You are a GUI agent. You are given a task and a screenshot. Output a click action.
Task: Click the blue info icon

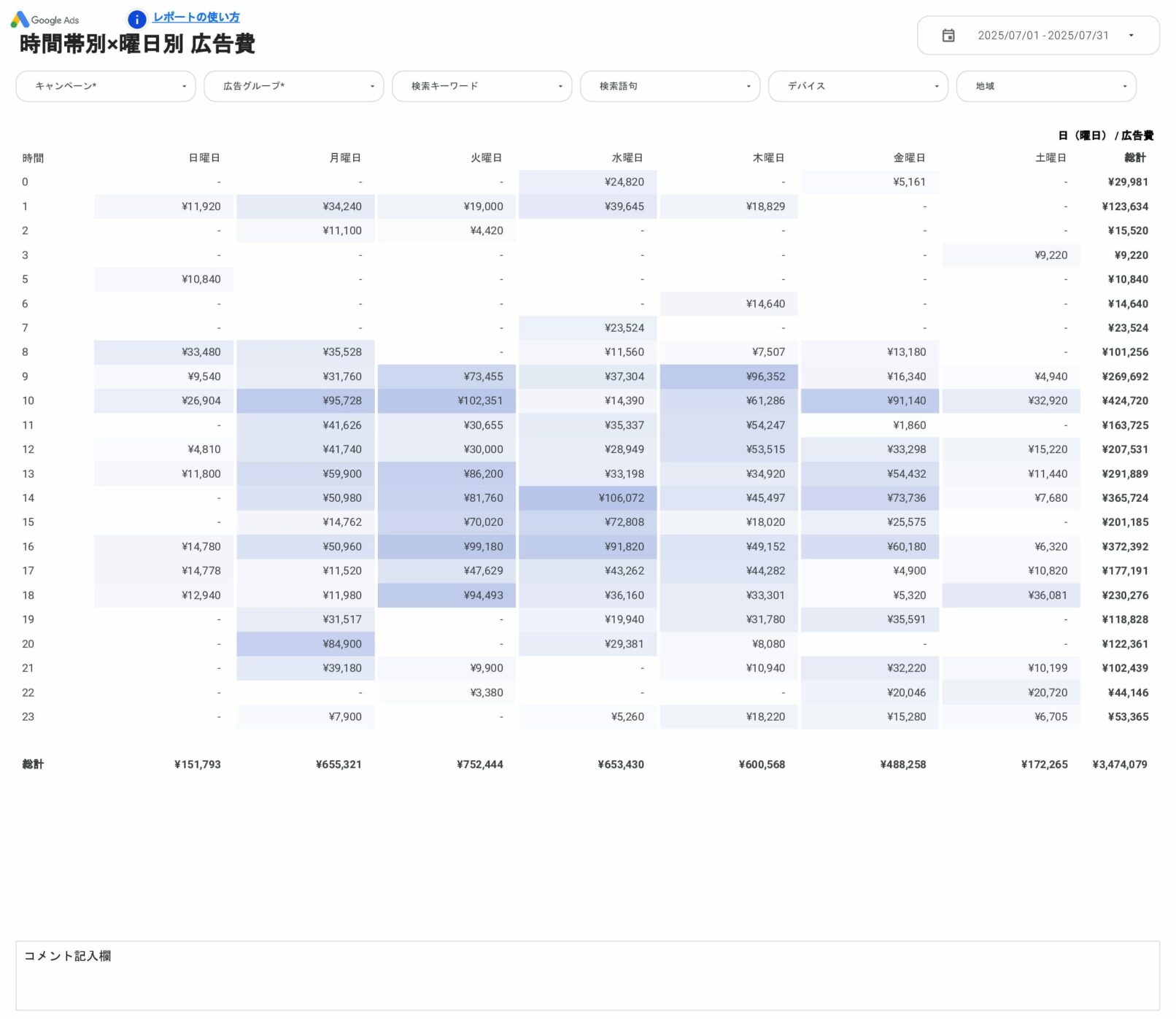pyautogui.click(x=136, y=19)
